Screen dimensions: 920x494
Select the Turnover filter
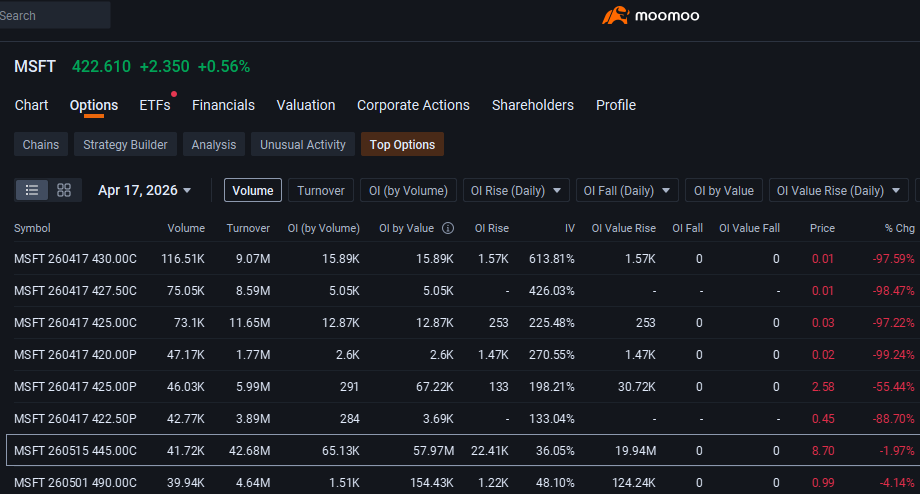321,191
